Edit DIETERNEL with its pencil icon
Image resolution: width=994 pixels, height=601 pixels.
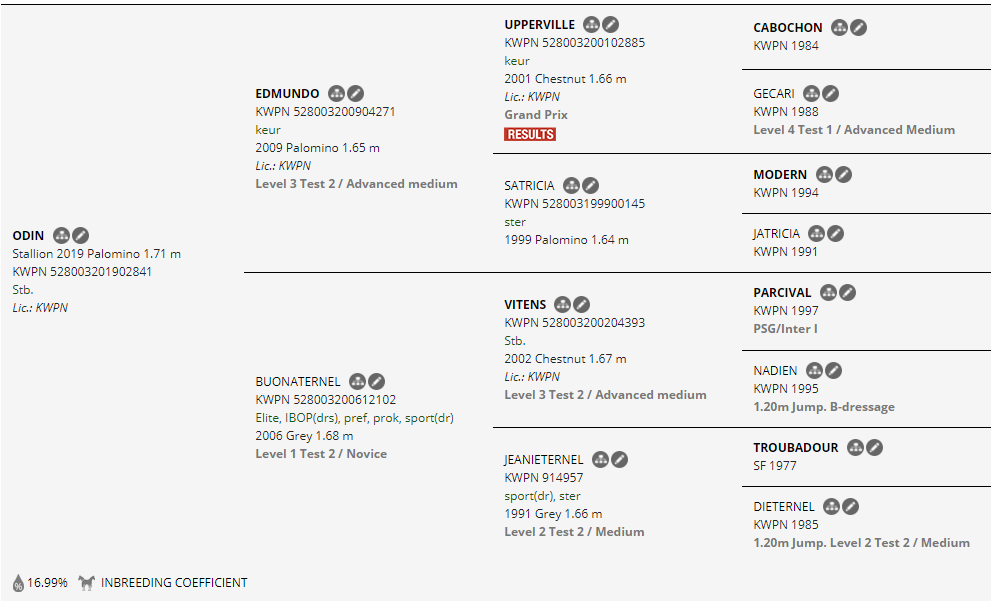[850, 506]
